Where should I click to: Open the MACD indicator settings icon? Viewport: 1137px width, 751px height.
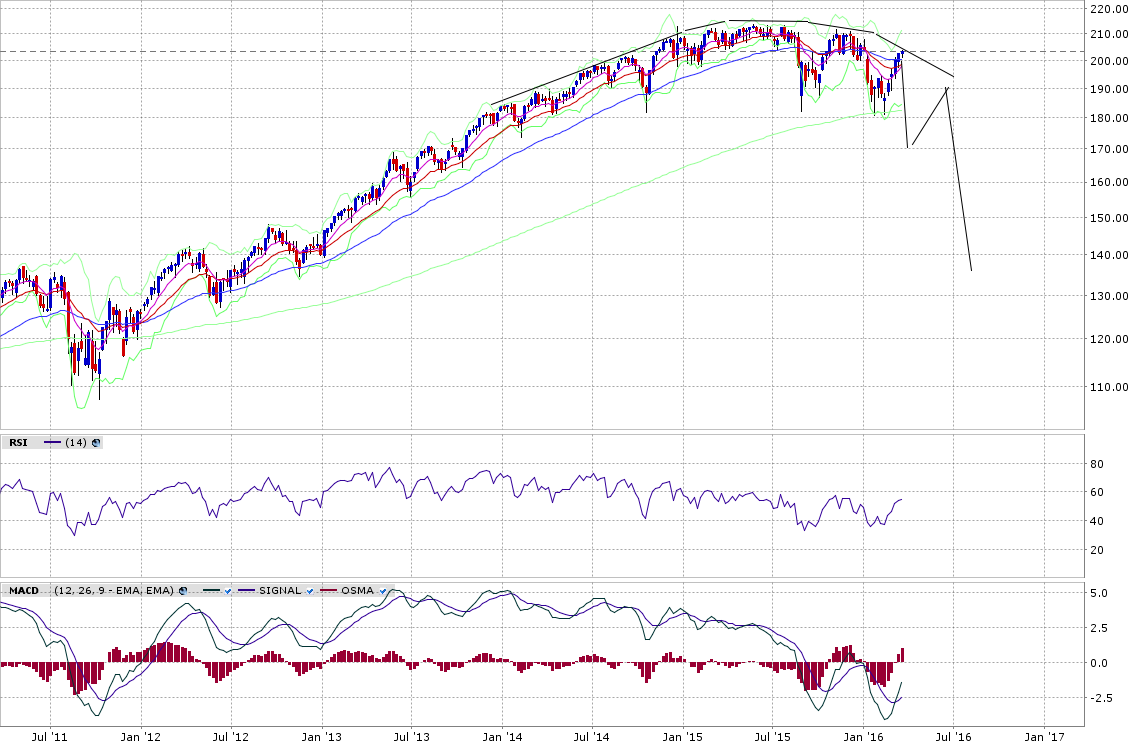coord(183,591)
